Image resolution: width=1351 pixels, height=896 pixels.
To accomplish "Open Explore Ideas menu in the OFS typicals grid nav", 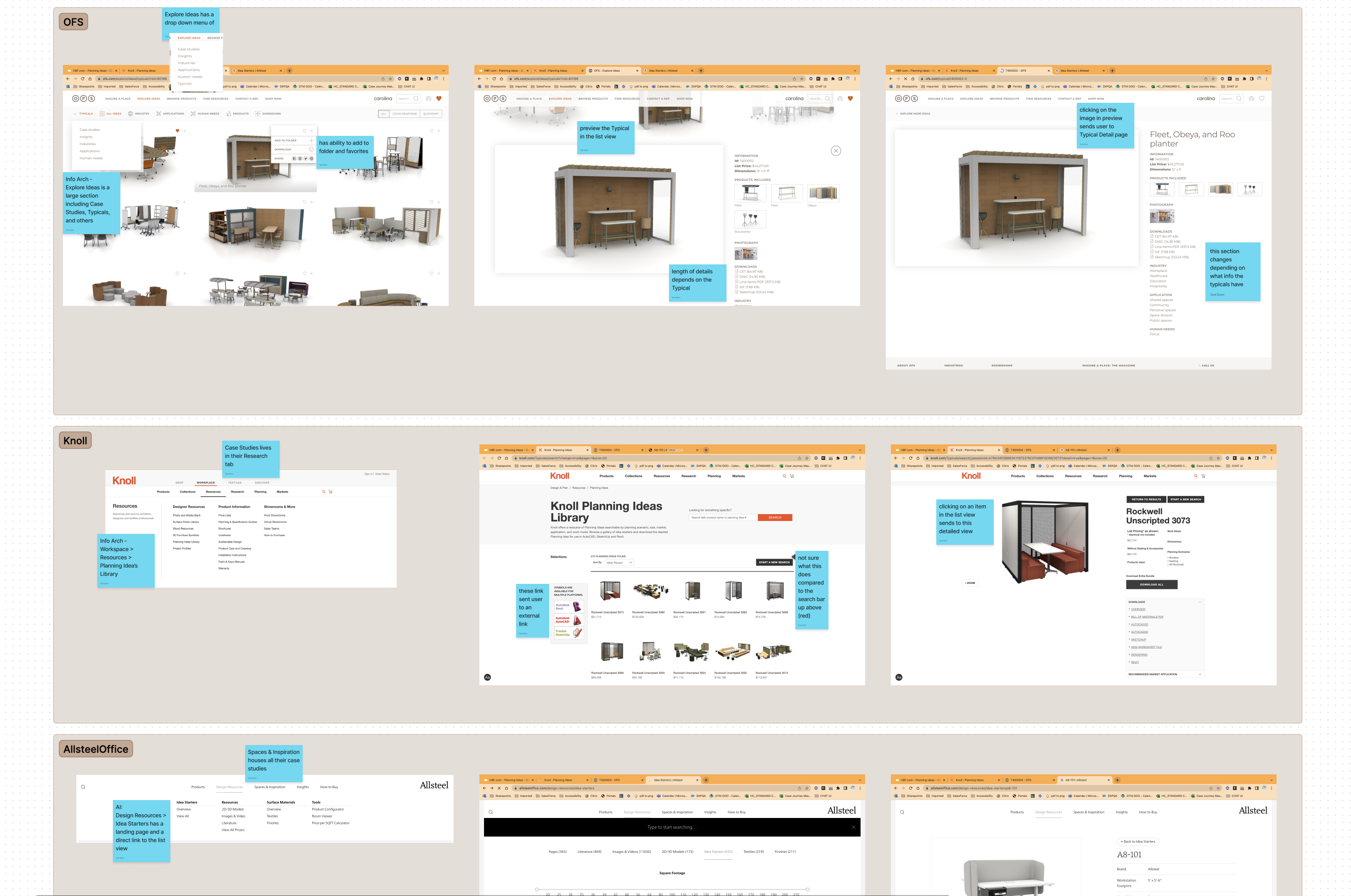I will click(149, 98).
